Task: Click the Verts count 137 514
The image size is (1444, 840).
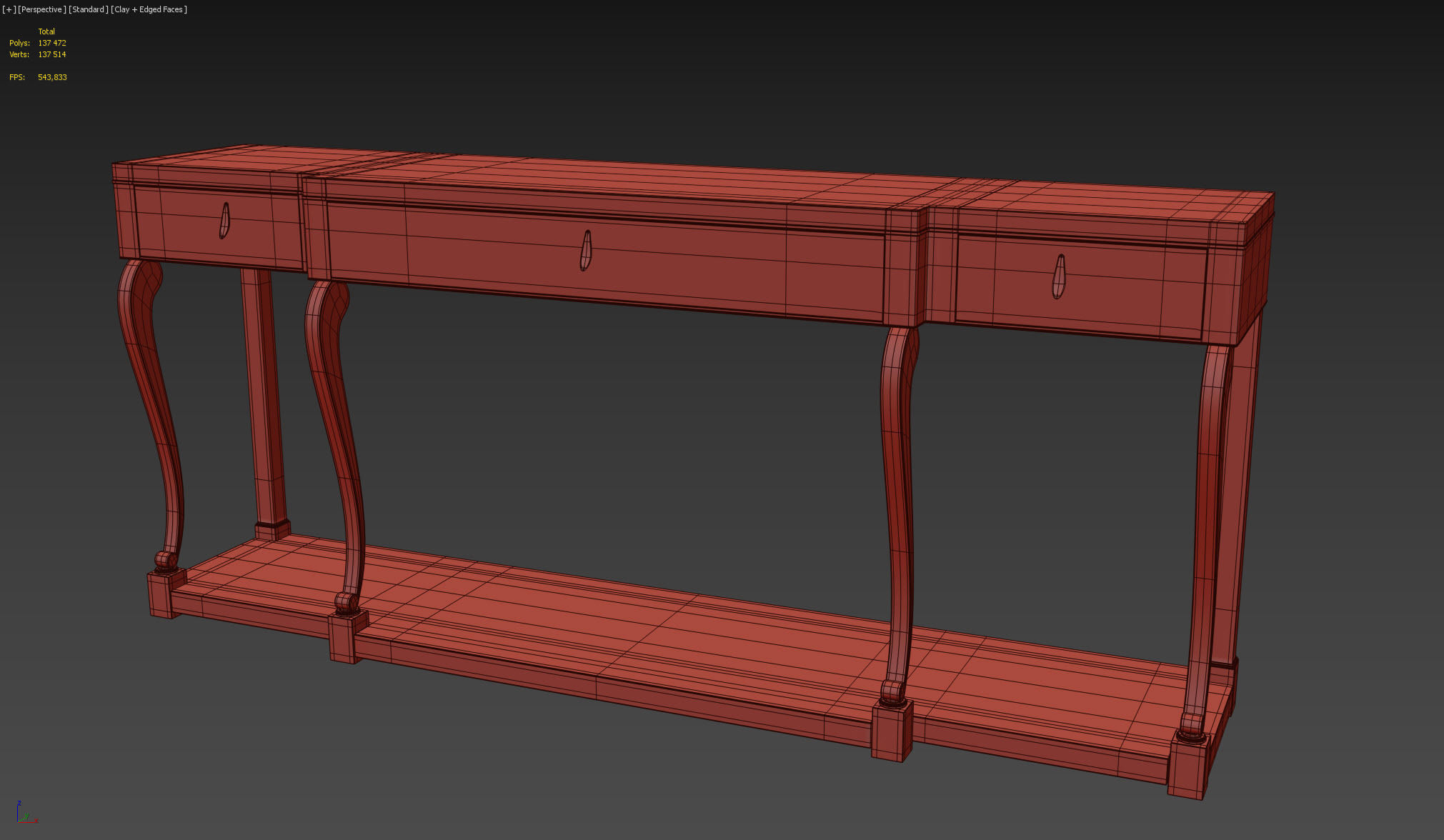Action: click(52, 54)
